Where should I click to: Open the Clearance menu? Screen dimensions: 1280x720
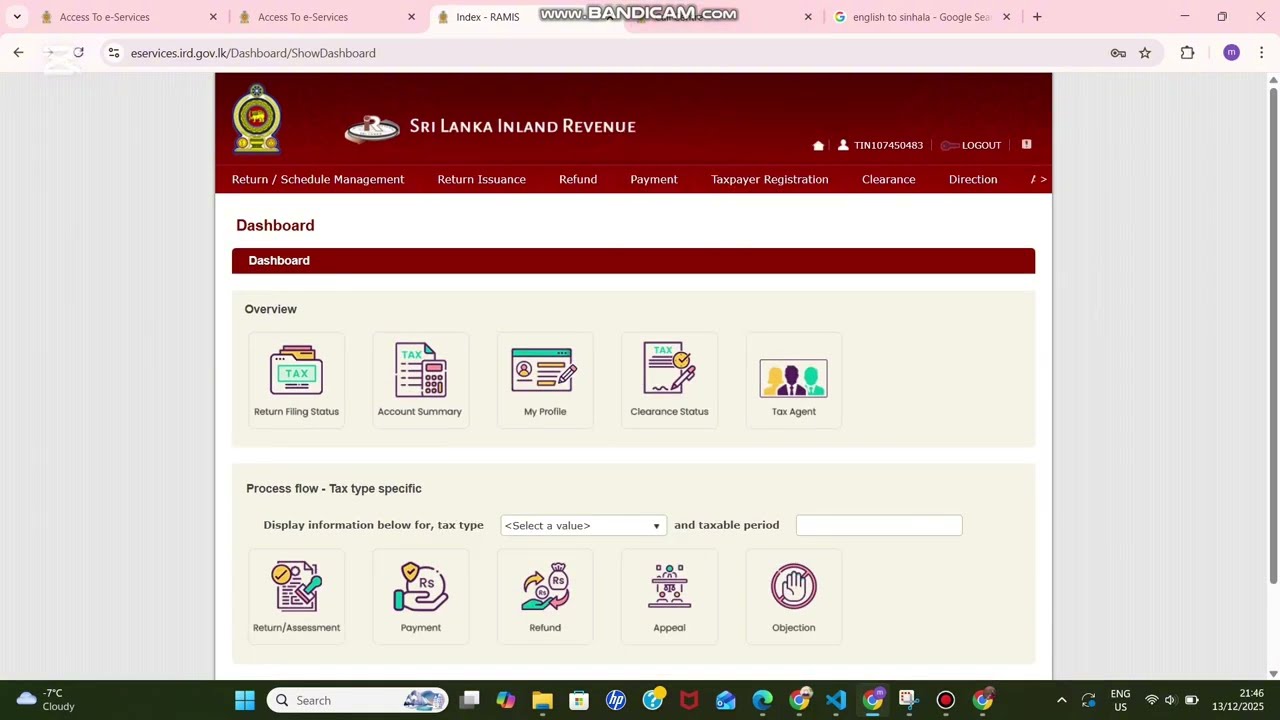pos(888,179)
